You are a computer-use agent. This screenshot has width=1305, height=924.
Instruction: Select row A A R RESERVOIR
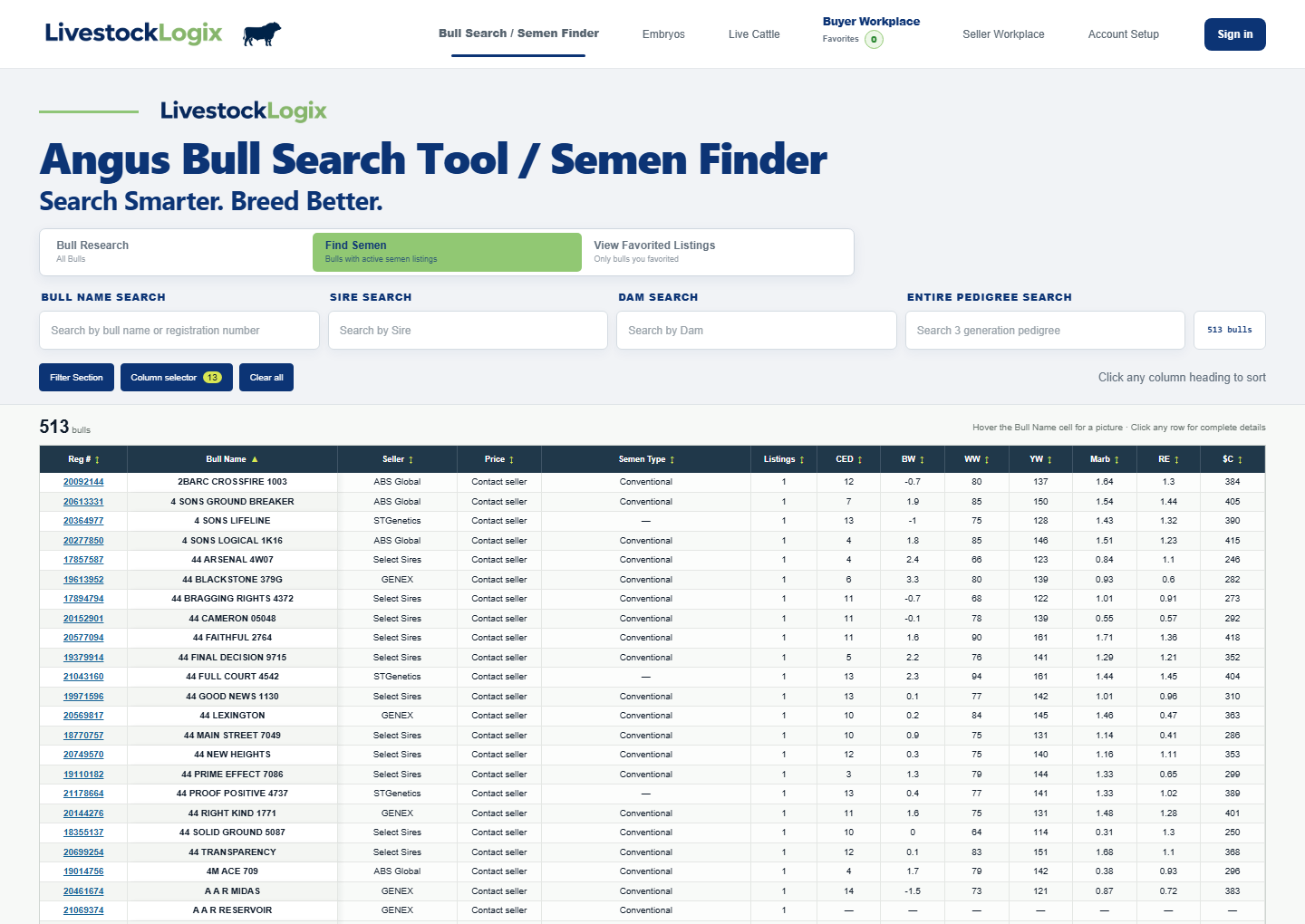tap(652, 910)
